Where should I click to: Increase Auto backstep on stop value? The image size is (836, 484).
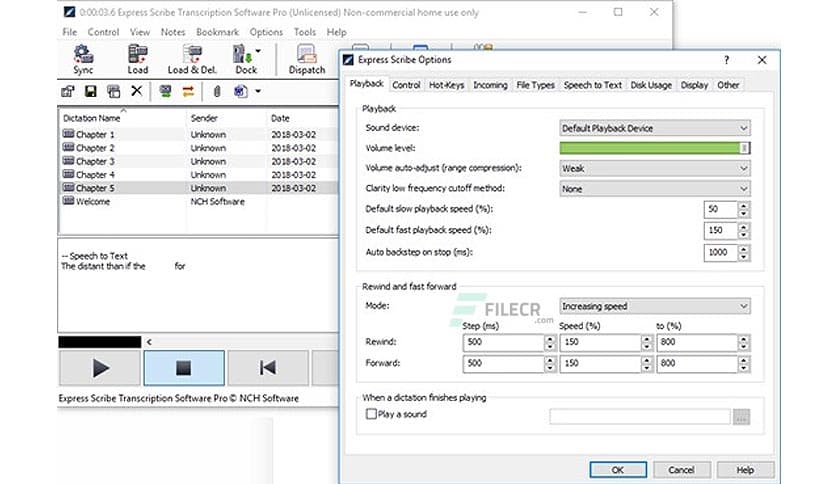744,248
